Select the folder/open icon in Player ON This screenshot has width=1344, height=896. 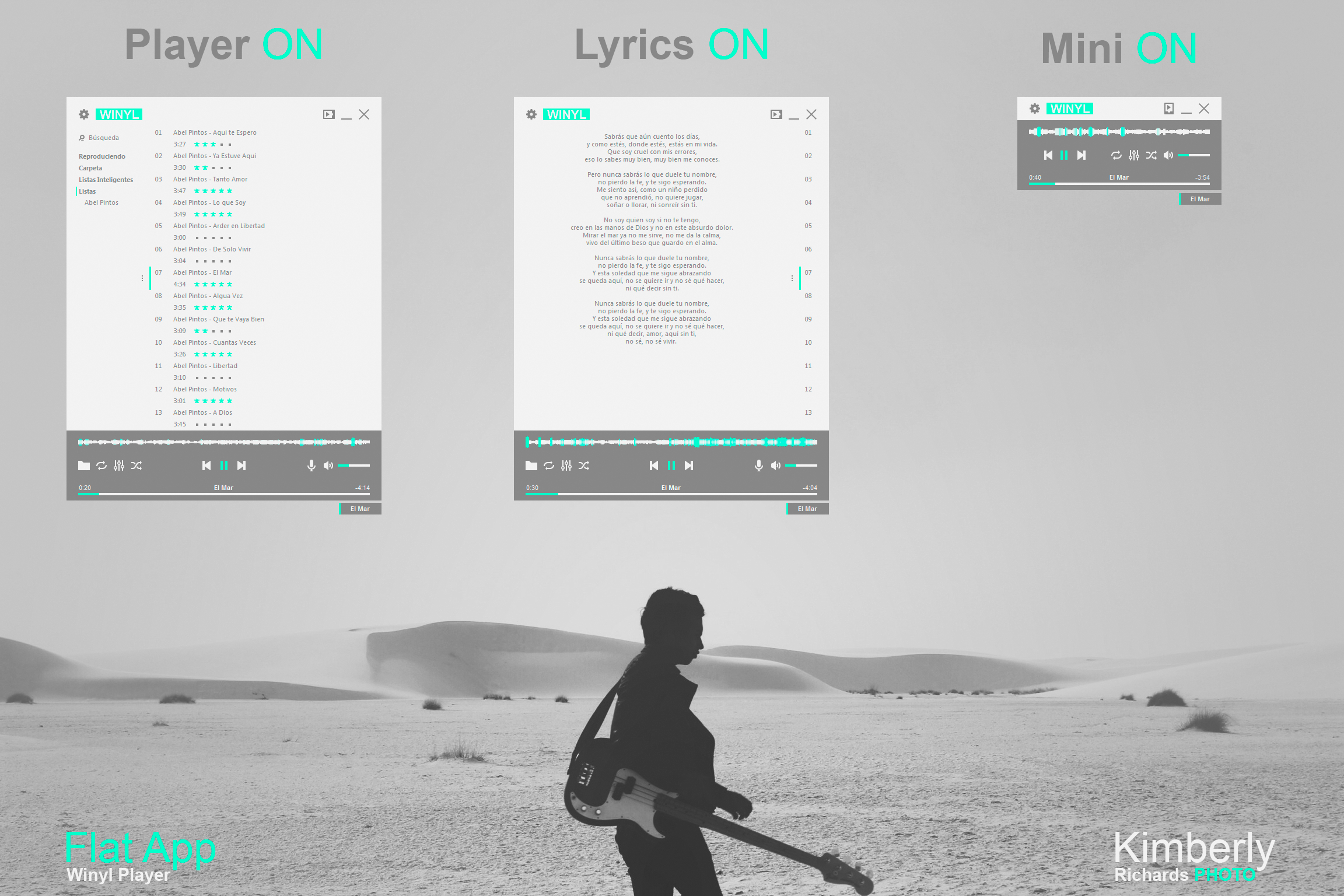click(x=82, y=466)
